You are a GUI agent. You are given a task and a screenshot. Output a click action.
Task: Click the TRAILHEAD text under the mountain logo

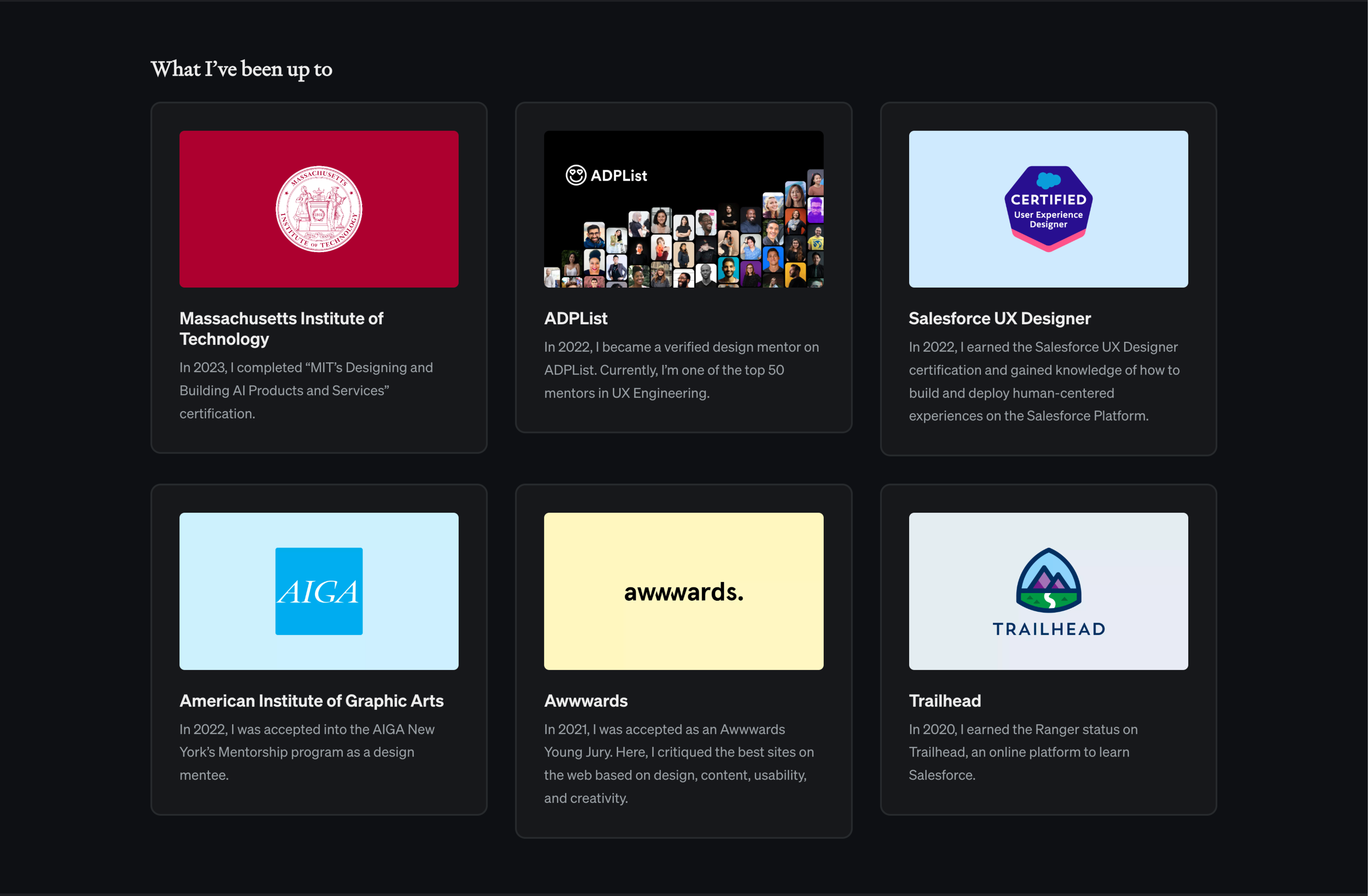1048,629
